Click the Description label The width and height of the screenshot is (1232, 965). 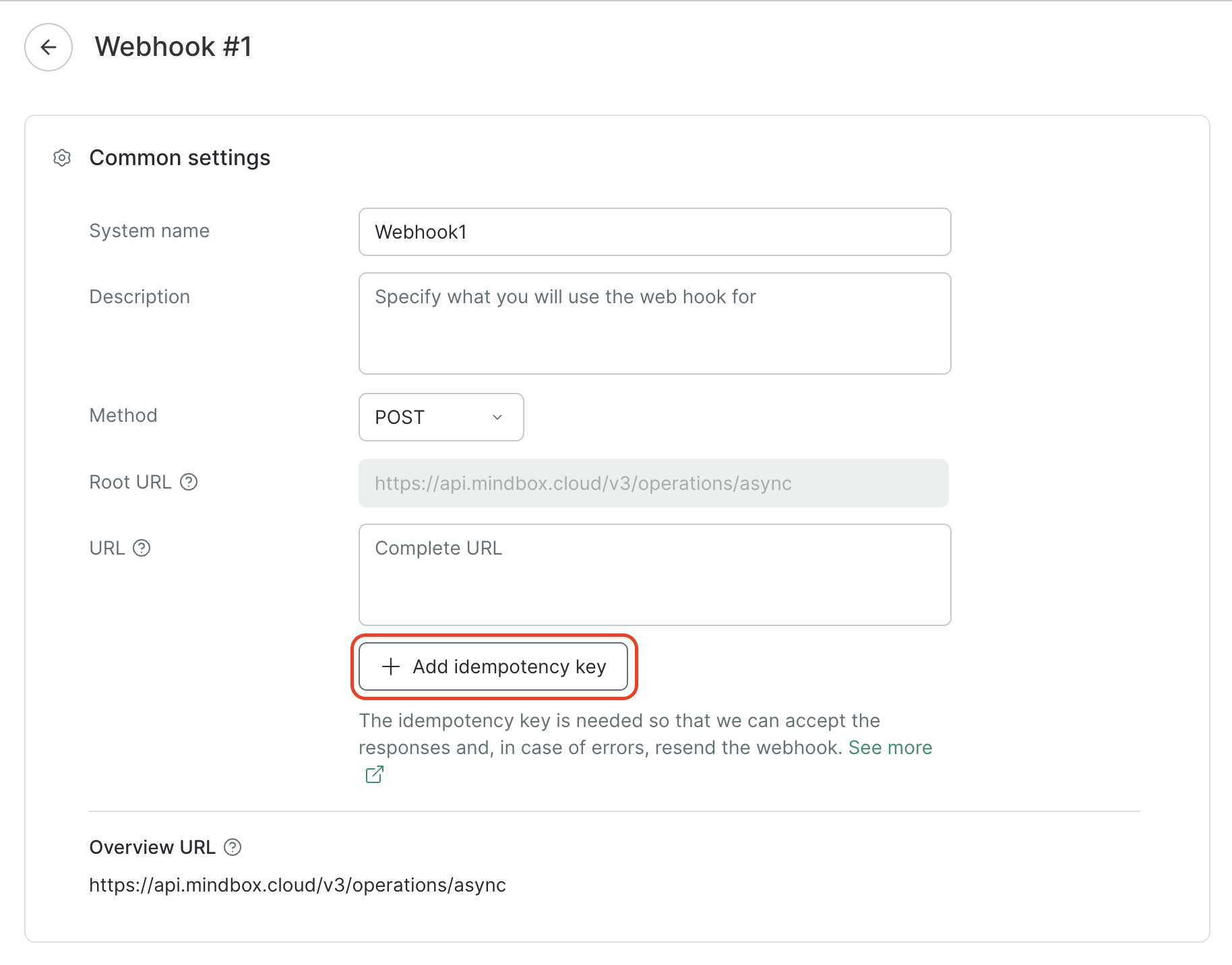[x=140, y=297]
